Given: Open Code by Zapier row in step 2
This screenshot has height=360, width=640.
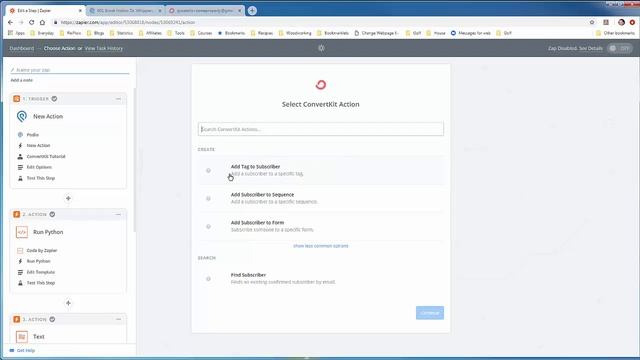Looking at the screenshot, I should click(42, 251).
